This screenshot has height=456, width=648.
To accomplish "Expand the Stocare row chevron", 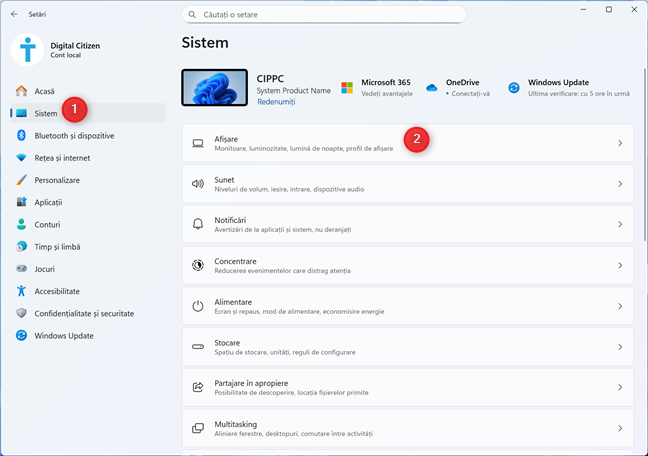I will coord(620,347).
